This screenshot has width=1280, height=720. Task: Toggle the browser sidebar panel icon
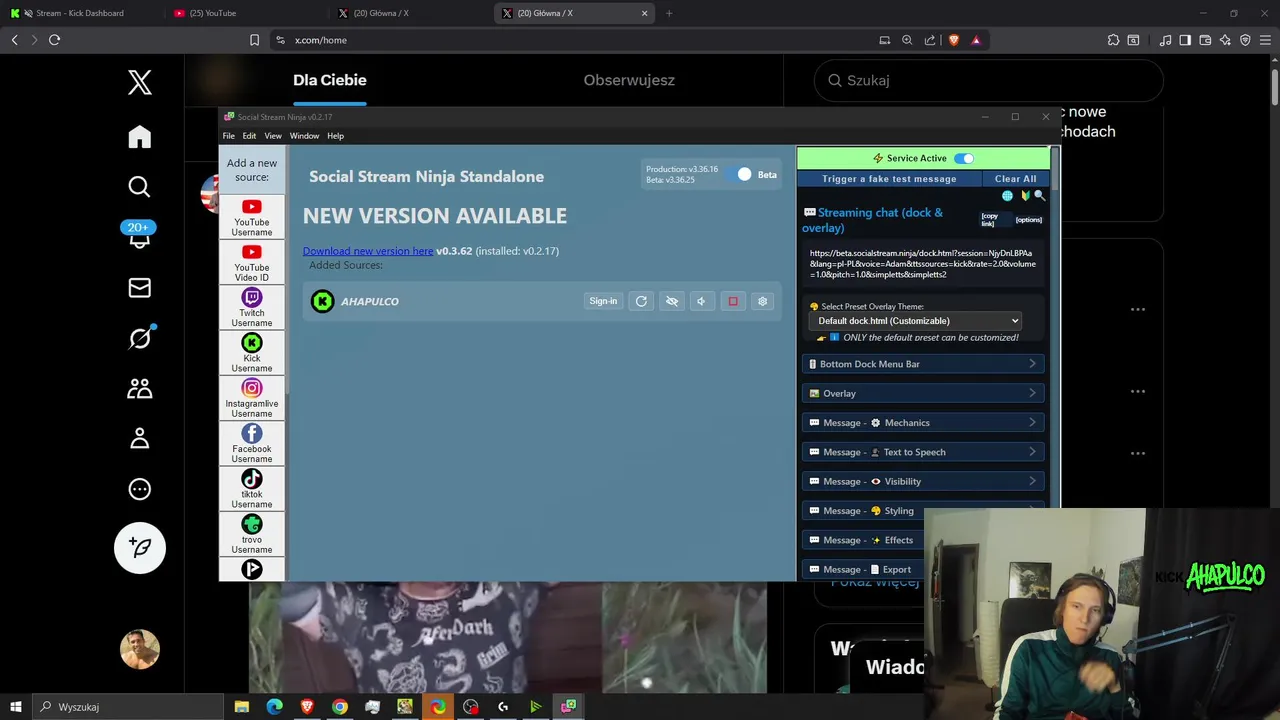point(1185,40)
